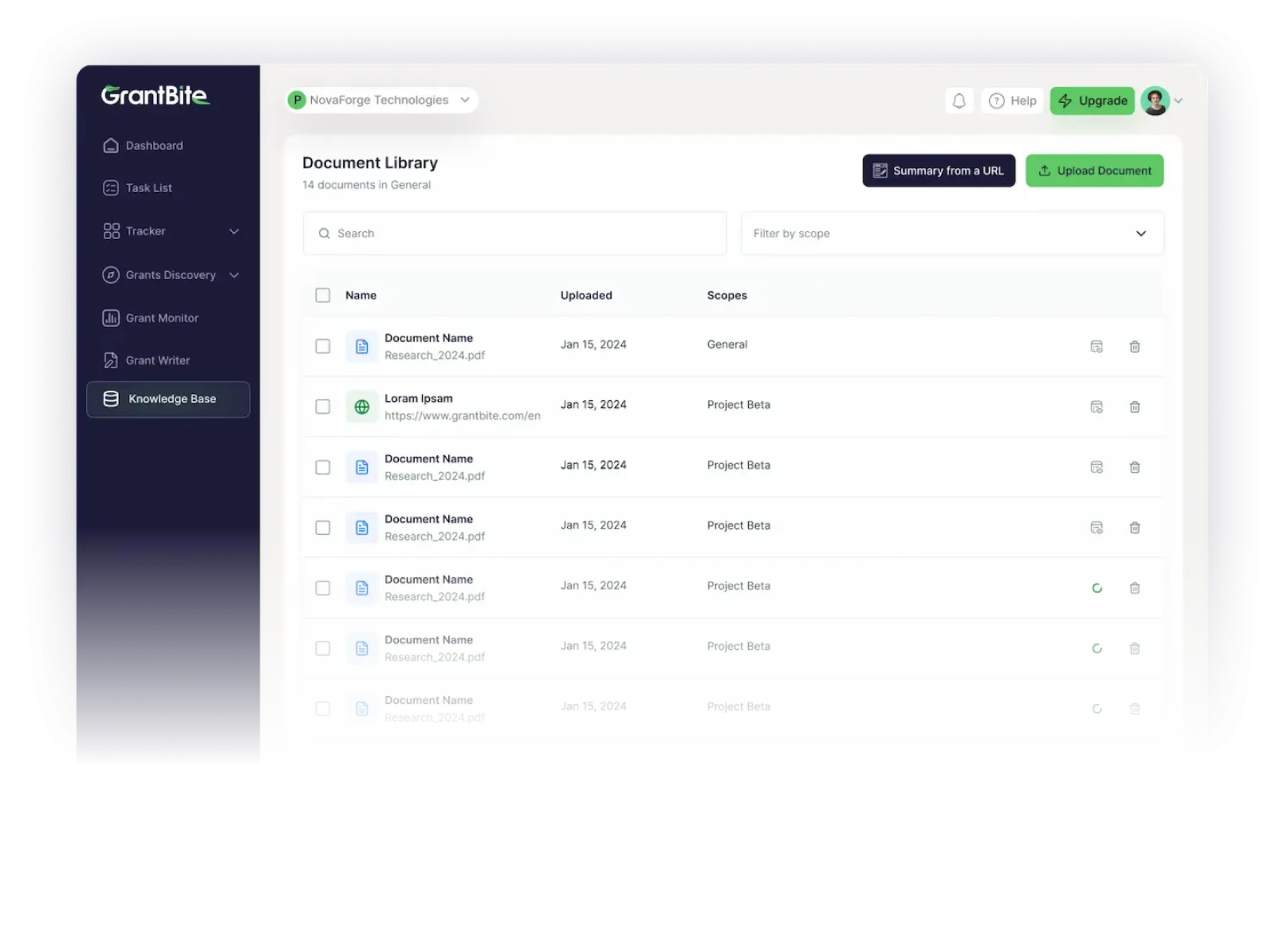Click the Upload Document button
This screenshot has height=952, width=1276.
pos(1094,171)
